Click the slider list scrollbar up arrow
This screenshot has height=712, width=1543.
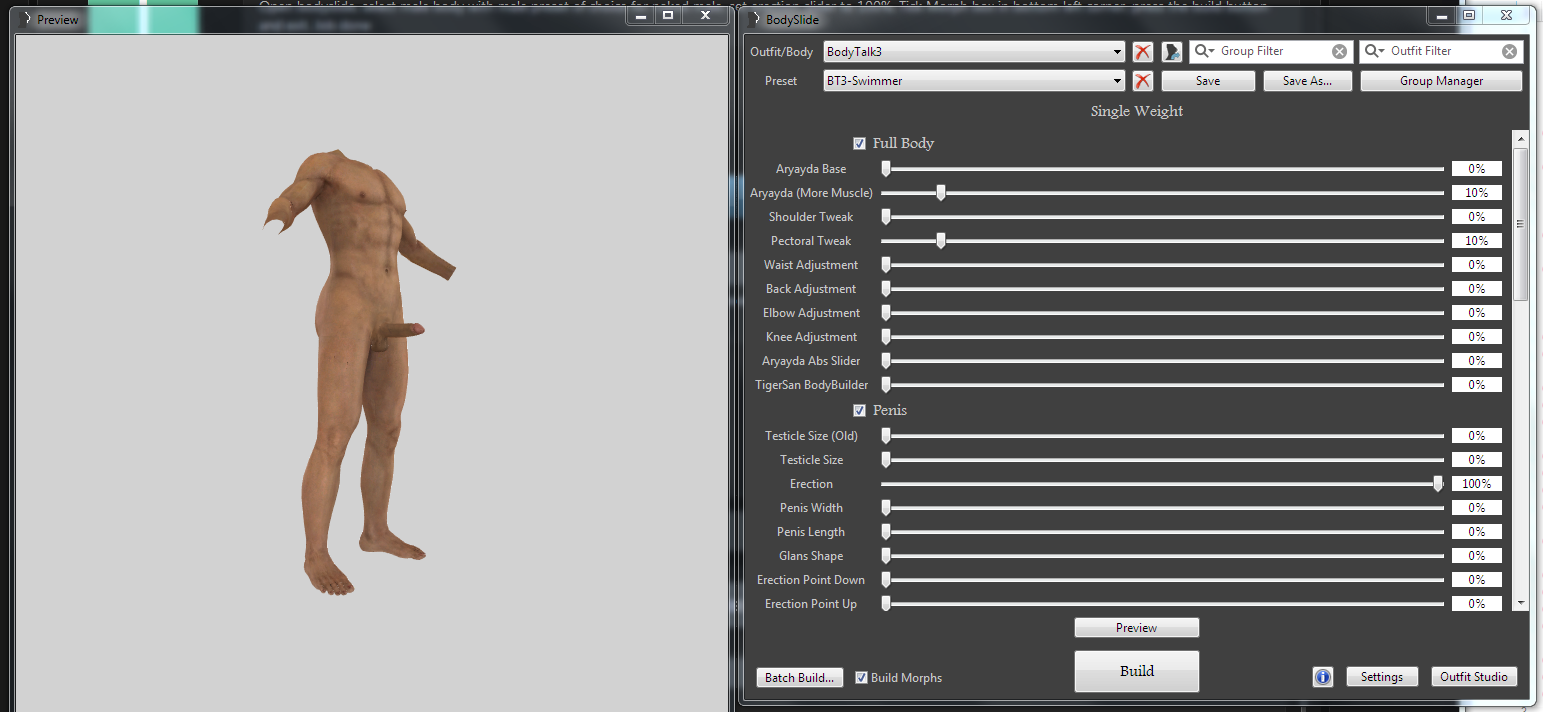point(1521,139)
